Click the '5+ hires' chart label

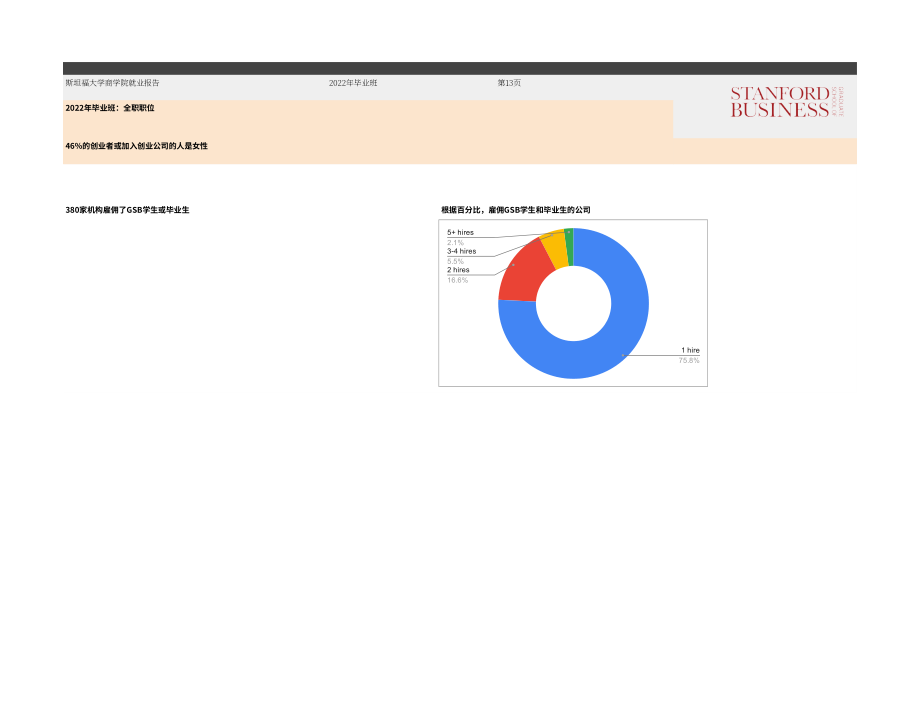460,232
